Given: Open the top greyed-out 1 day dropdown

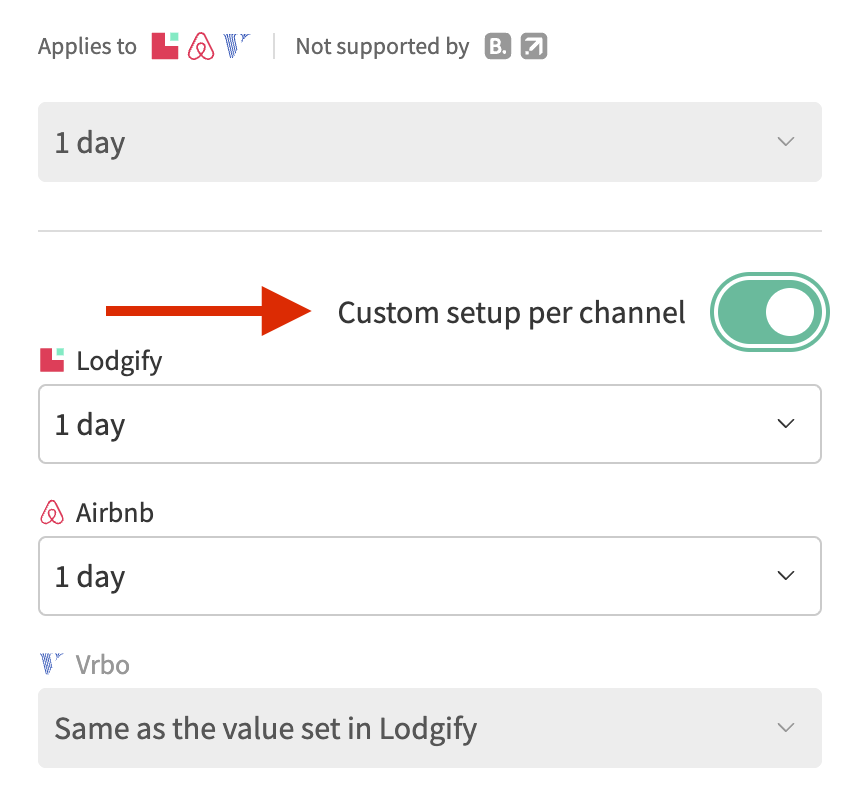Looking at the screenshot, I should (x=430, y=142).
